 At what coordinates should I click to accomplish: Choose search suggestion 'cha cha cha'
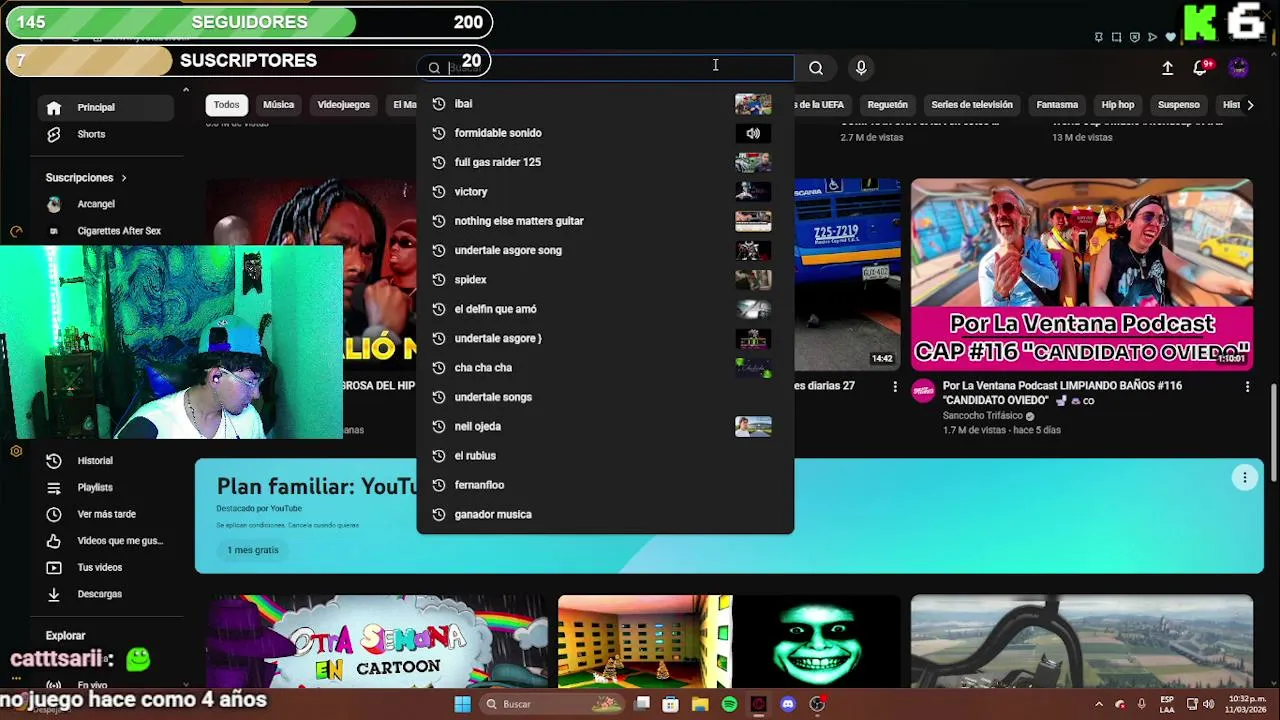coord(605,368)
